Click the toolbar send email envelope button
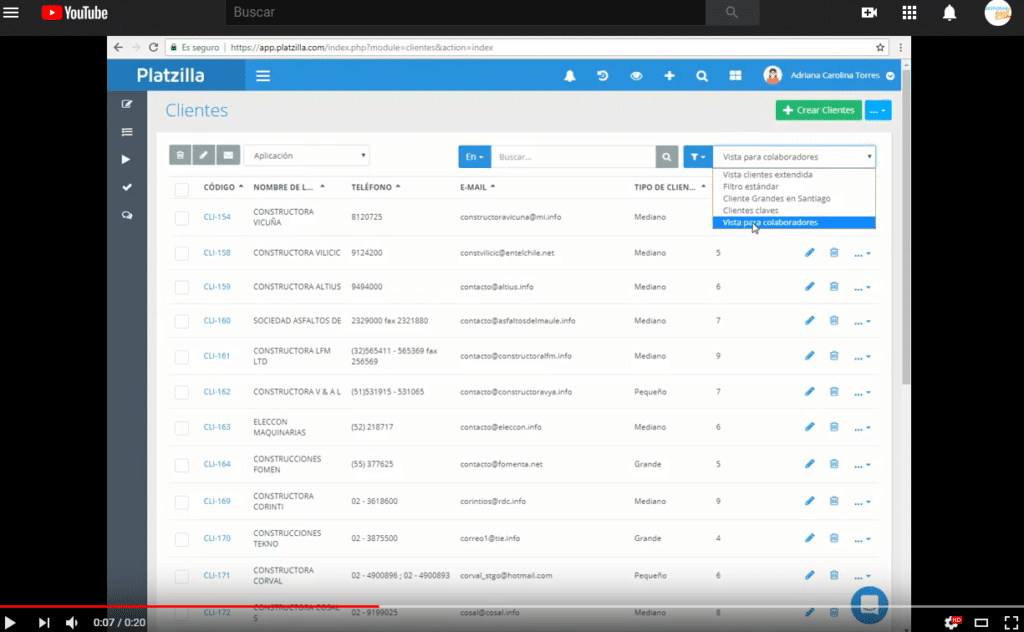 (228, 155)
